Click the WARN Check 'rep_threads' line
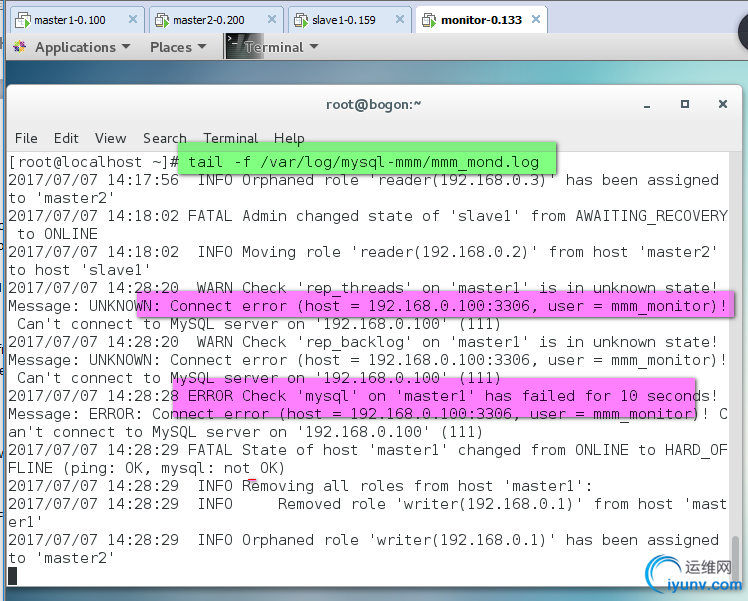 [x=363, y=288]
